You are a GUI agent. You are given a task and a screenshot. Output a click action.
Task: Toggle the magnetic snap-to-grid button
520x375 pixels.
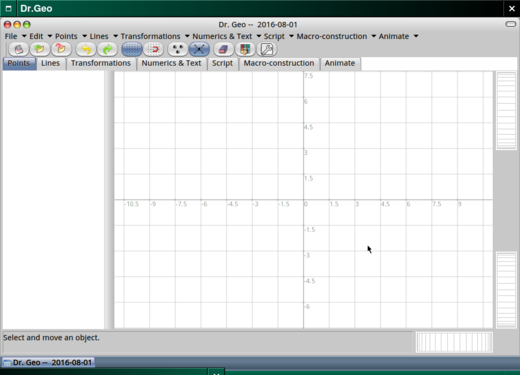click(153, 49)
